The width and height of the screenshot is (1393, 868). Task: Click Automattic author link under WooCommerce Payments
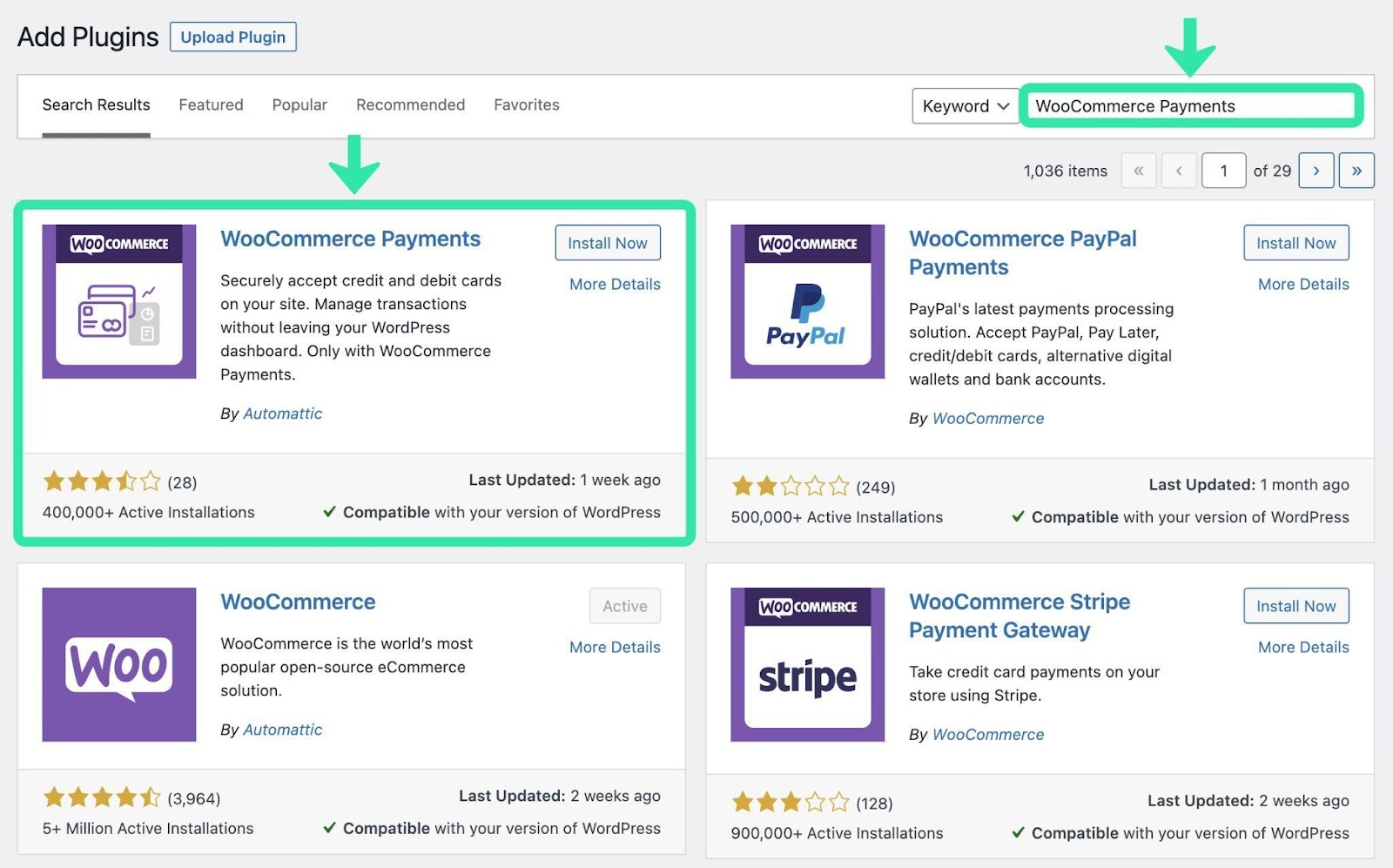pyautogui.click(x=282, y=414)
